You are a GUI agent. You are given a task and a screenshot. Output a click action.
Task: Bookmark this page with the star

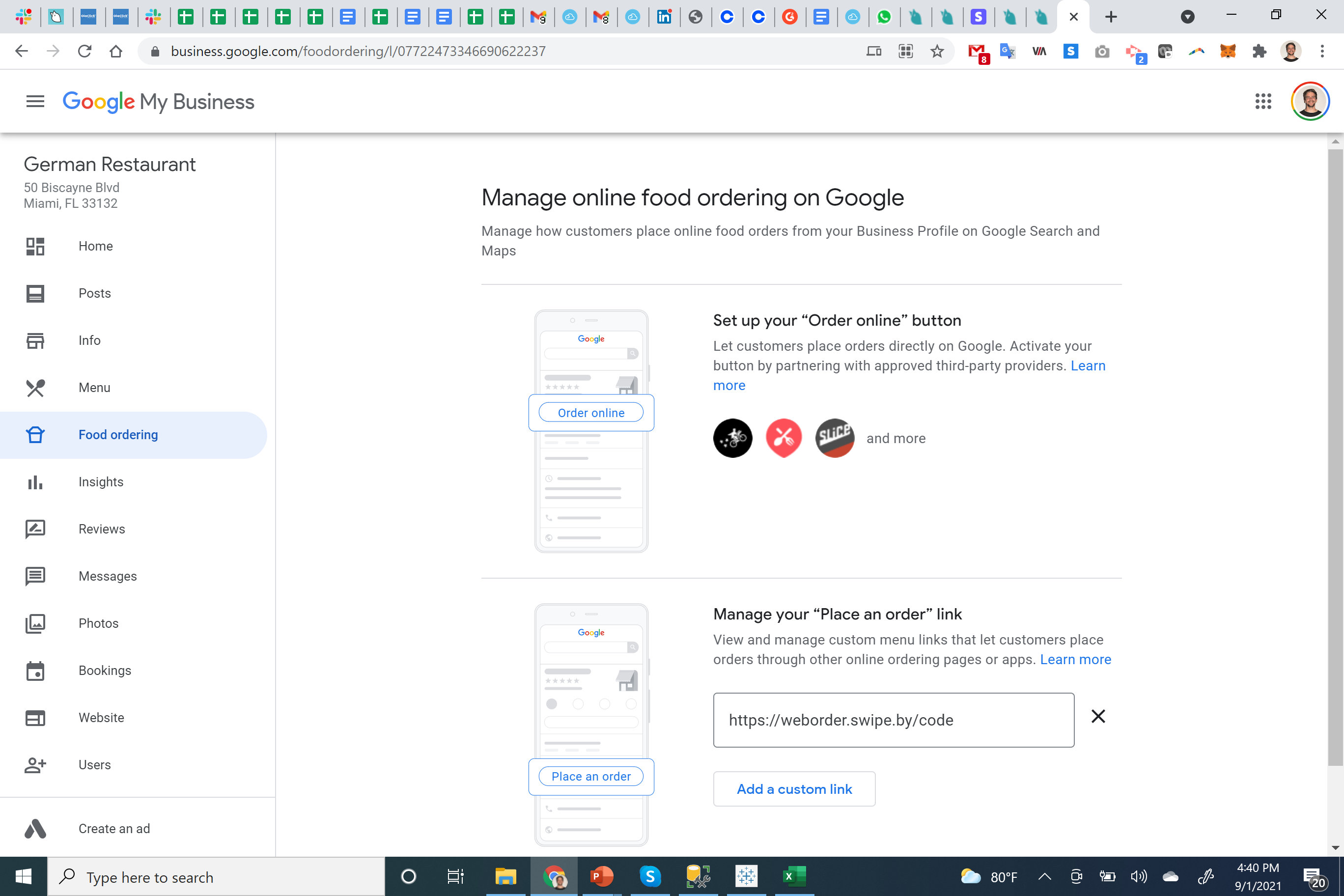(937, 52)
